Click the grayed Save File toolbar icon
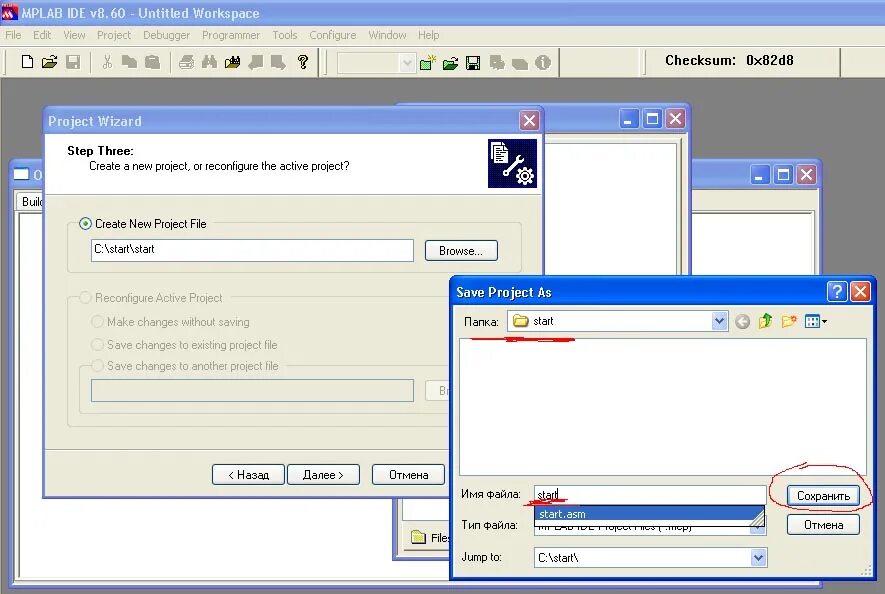 [73, 62]
